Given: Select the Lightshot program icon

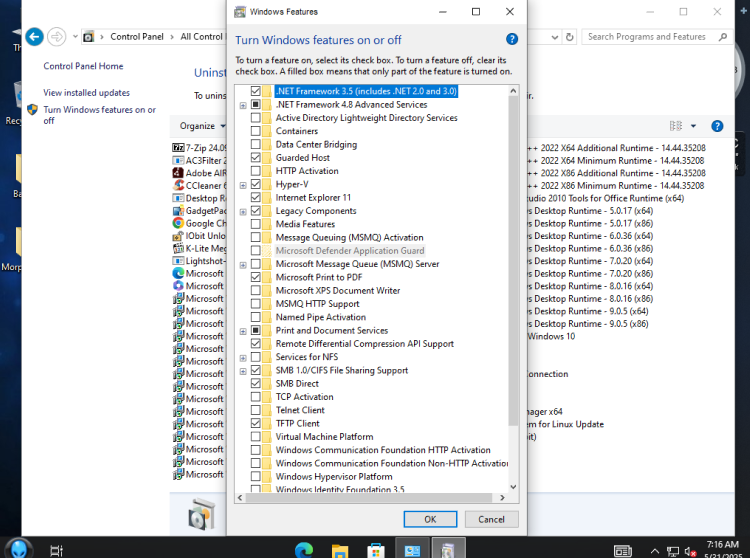Looking at the screenshot, I should 178,261.
